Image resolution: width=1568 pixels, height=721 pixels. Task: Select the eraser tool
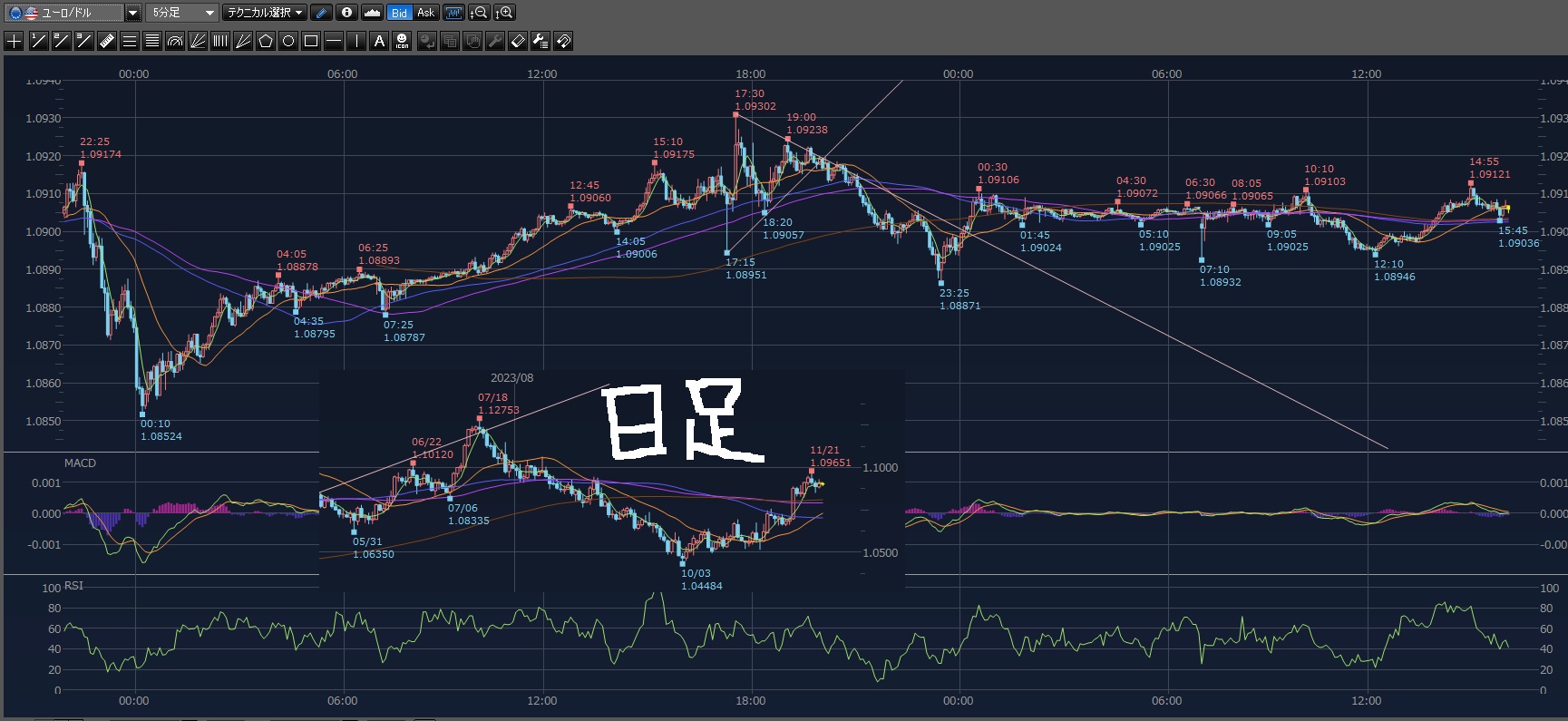pos(518,41)
